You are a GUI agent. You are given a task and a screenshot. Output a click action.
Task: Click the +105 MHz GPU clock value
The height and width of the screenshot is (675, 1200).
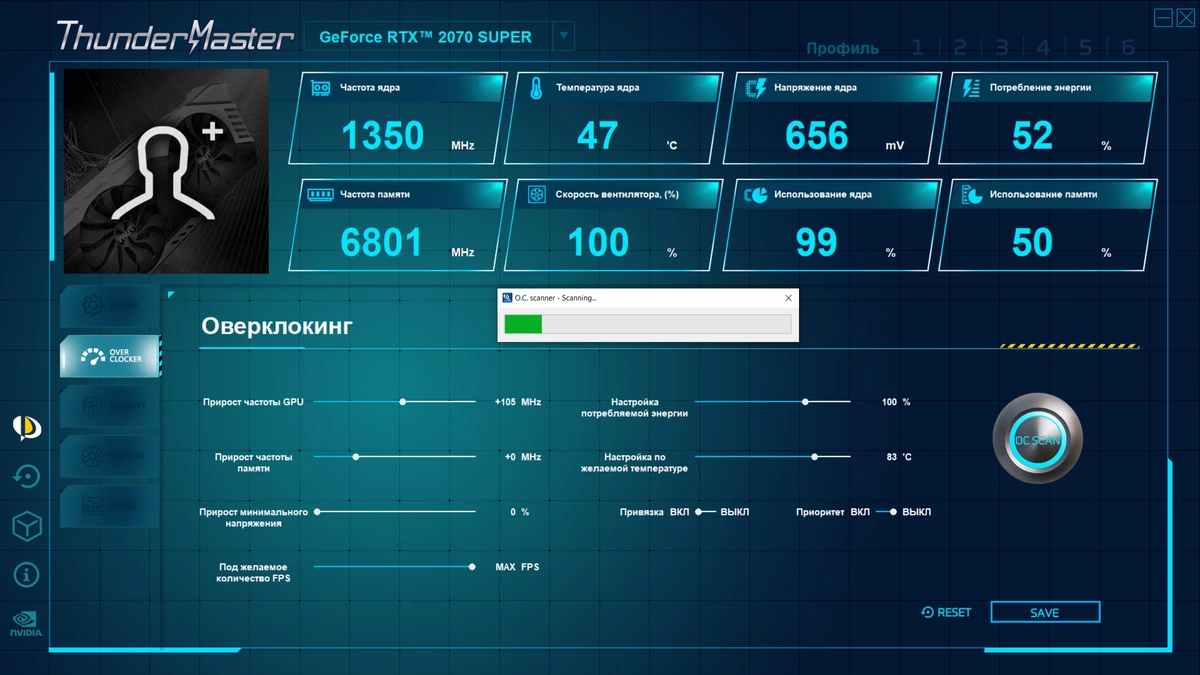coord(518,402)
